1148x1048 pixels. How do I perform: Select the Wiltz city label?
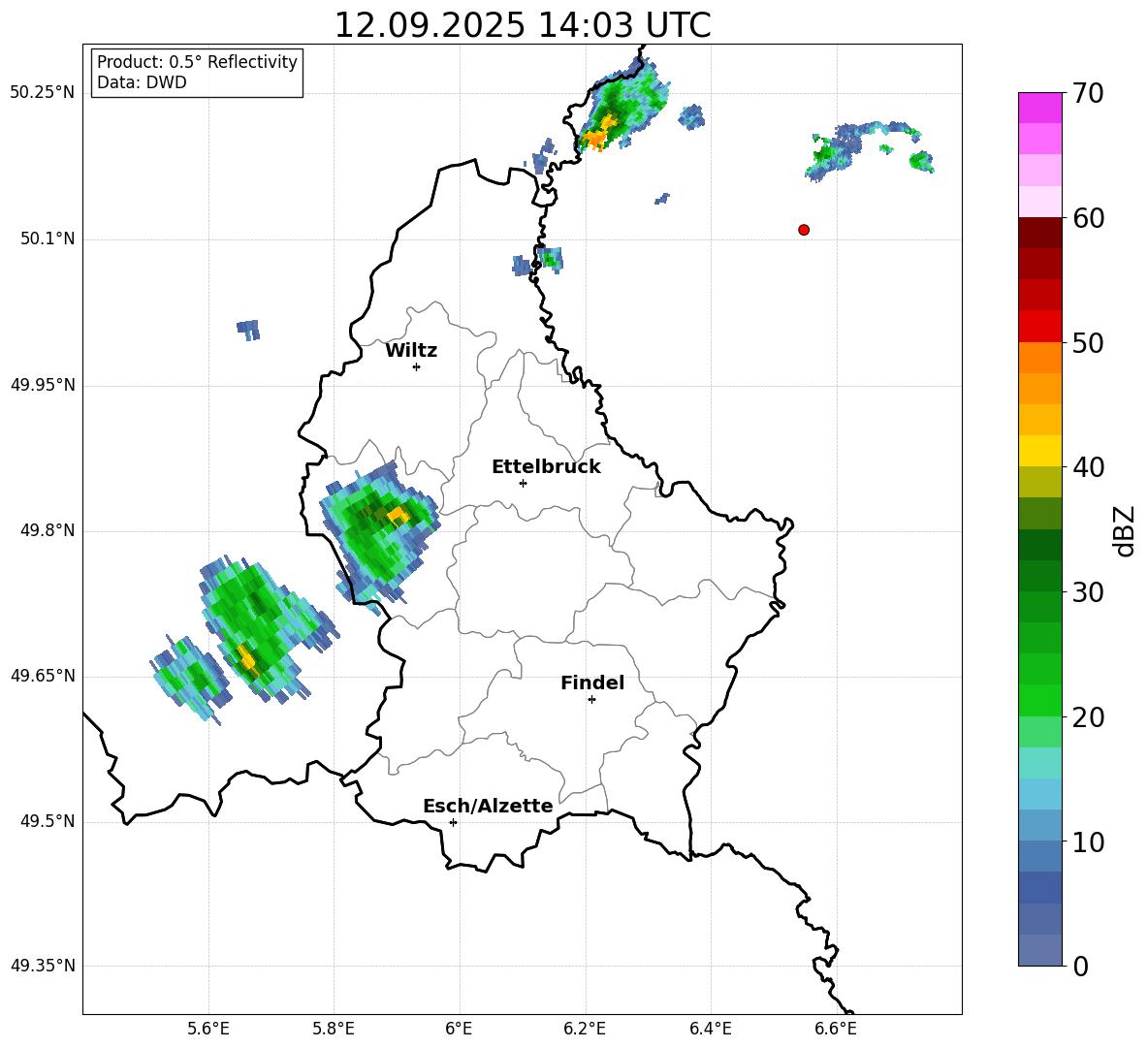click(411, 351)
